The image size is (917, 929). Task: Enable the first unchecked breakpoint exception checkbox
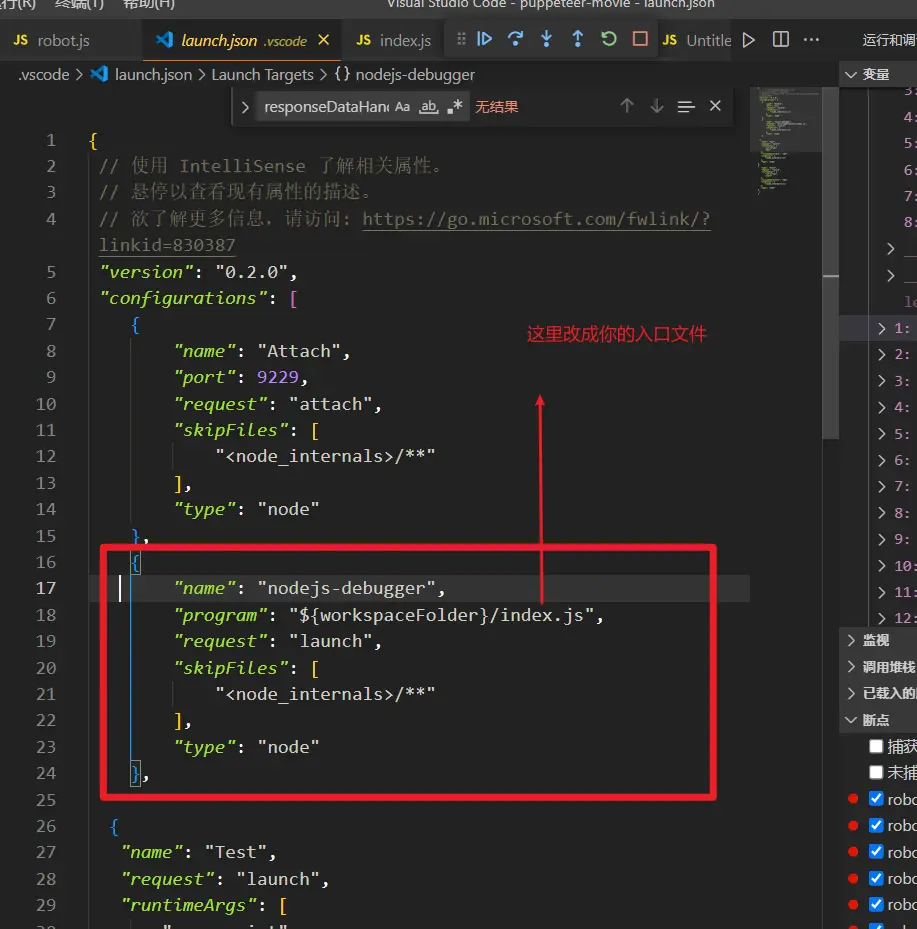pyautogui.click(x=876, y=746)
